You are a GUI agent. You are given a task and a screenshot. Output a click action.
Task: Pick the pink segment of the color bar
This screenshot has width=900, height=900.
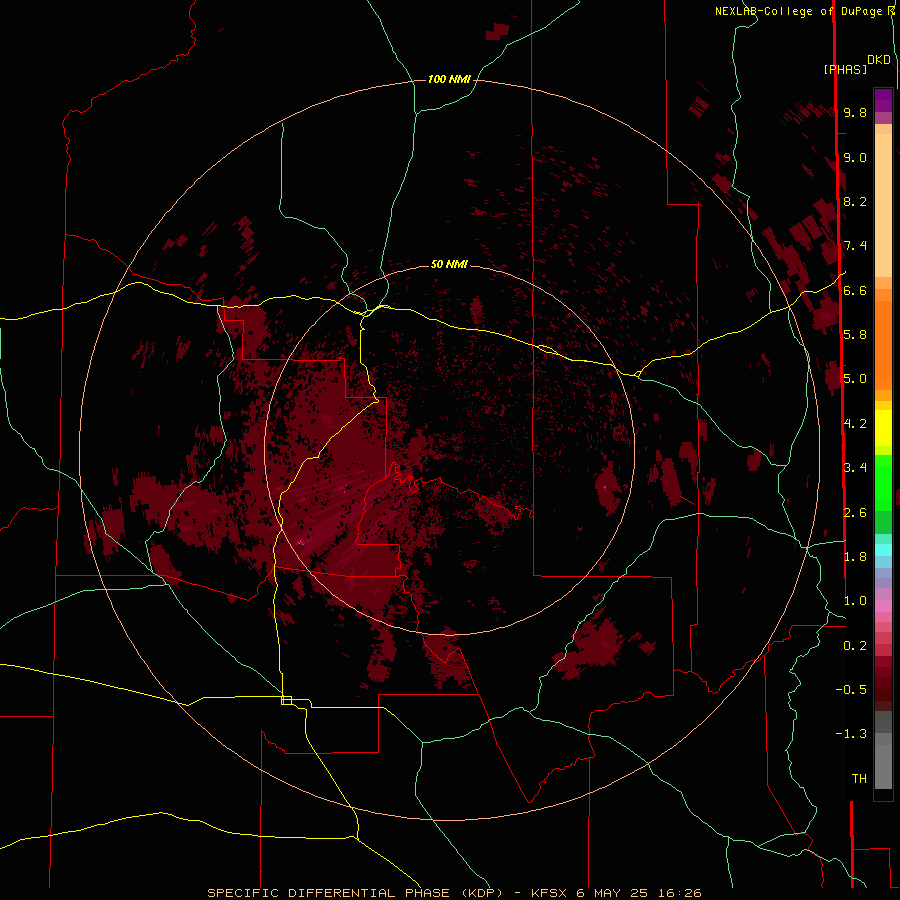[x=883, y=606]
